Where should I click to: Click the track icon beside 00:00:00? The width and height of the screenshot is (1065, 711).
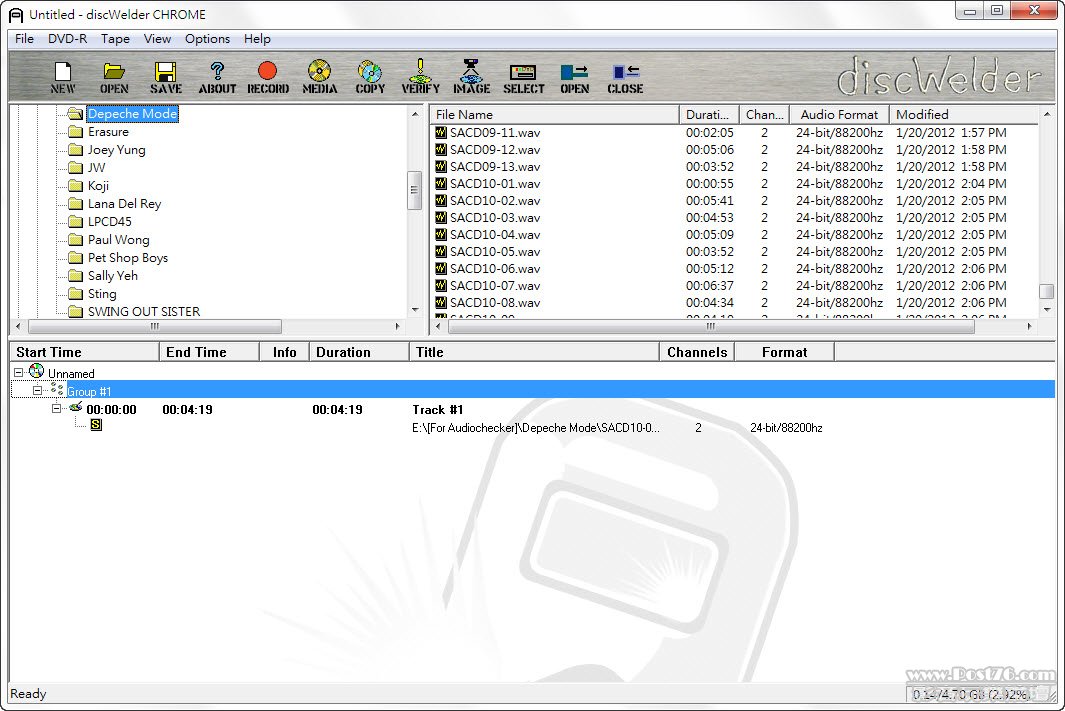tap(75, 408)
